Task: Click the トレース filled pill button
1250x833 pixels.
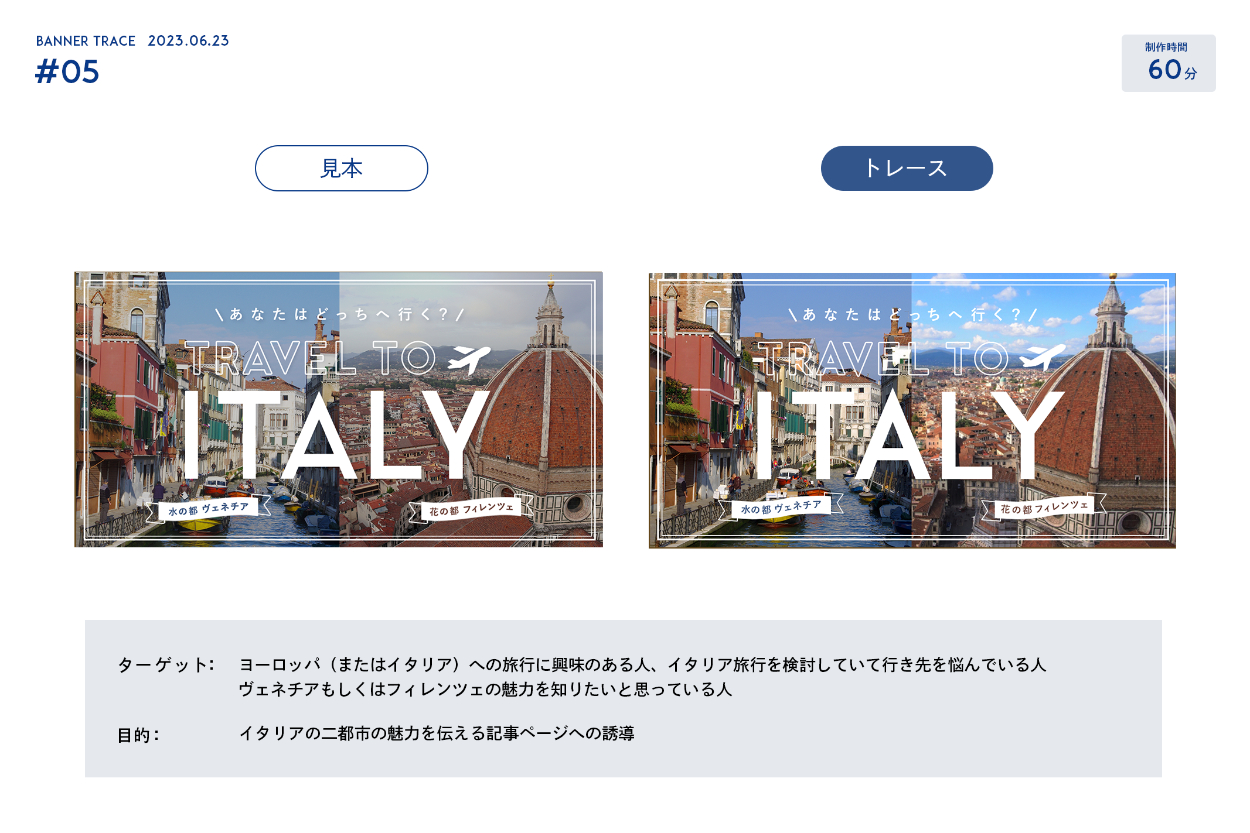Action: tap(906, 168)
